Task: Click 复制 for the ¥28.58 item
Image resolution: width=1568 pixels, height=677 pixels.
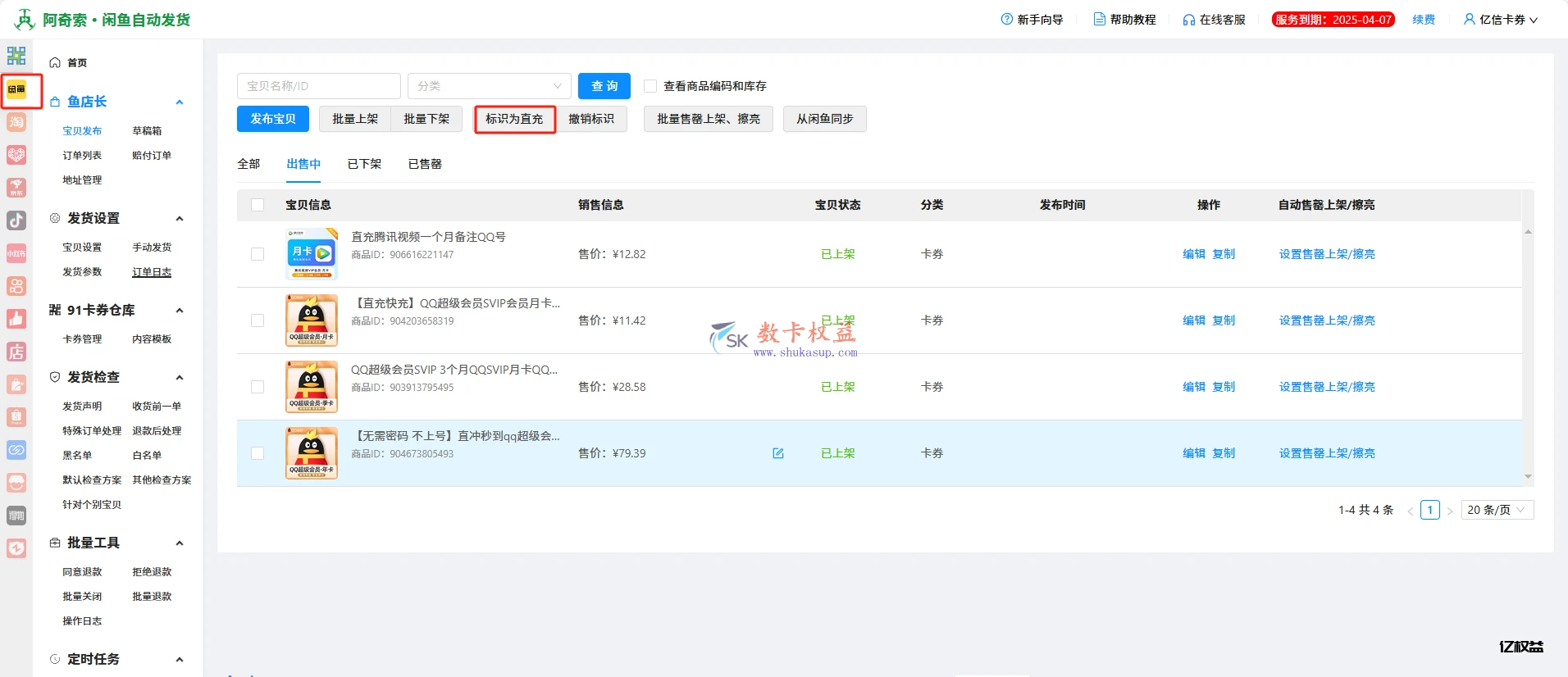Action: click(1224, 387)
